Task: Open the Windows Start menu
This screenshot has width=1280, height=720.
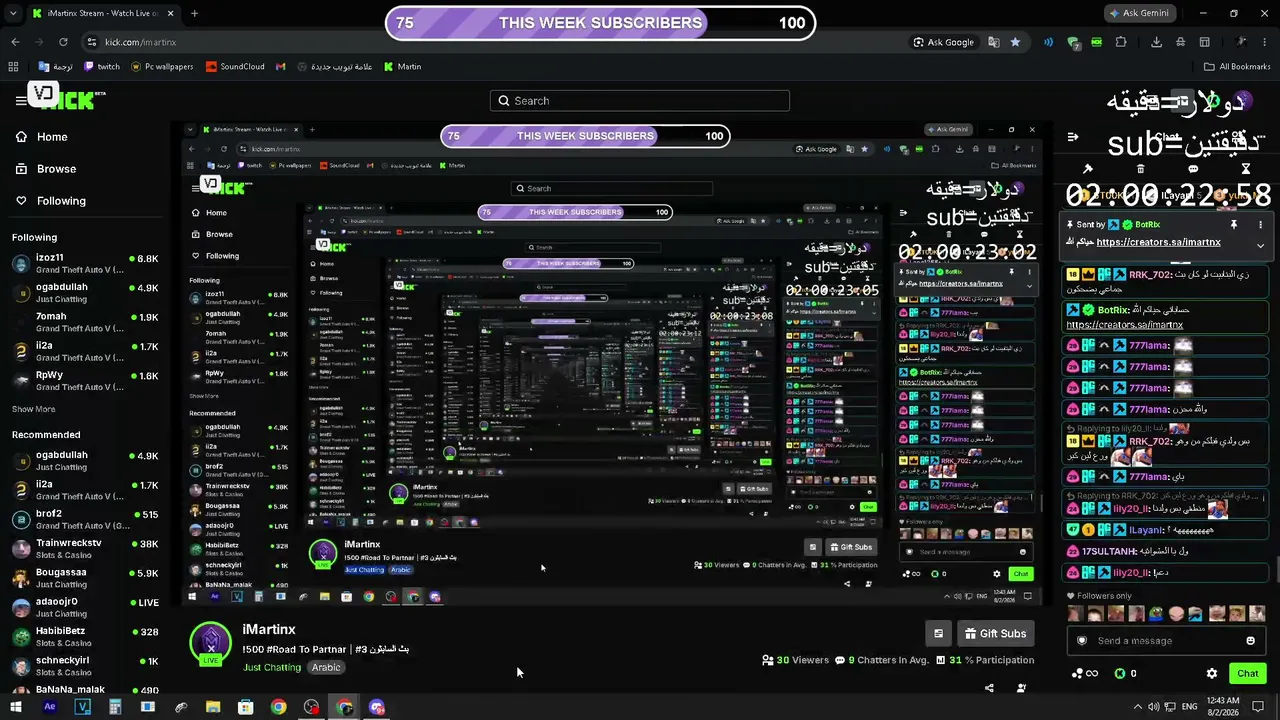Action: [x=16, y=707]
